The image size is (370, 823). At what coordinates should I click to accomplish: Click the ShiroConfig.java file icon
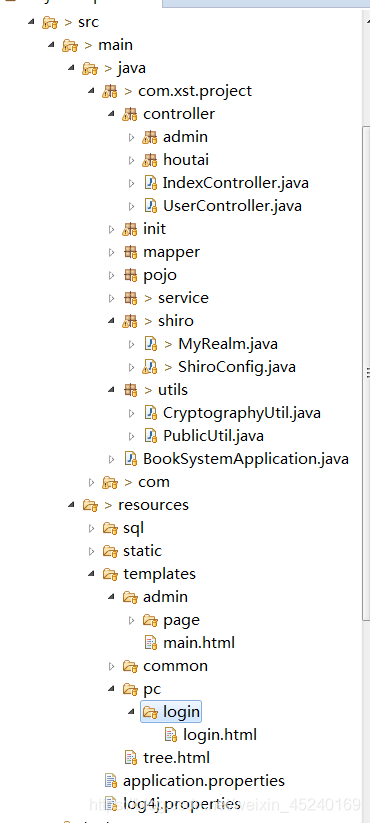pos(151,367)
